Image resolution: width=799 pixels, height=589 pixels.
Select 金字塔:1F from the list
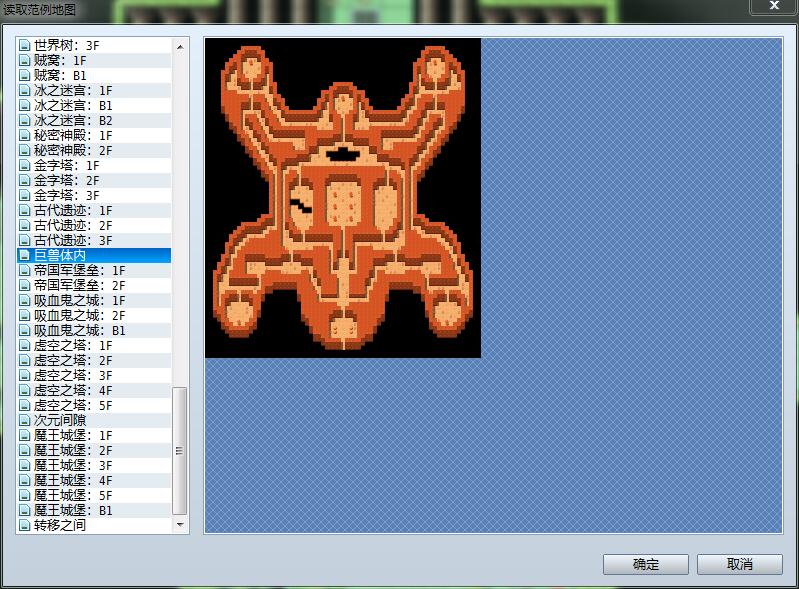[94, 166]
